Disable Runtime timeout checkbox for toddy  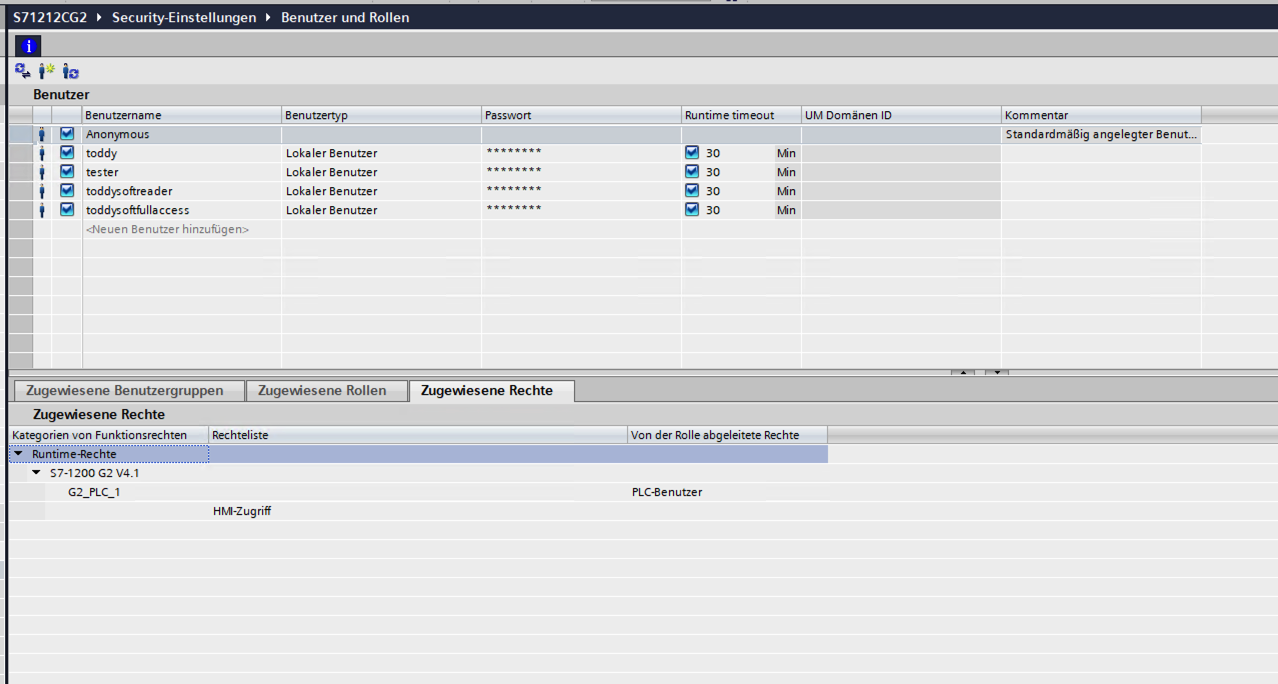pyautogui.click(x=692, y=153)
